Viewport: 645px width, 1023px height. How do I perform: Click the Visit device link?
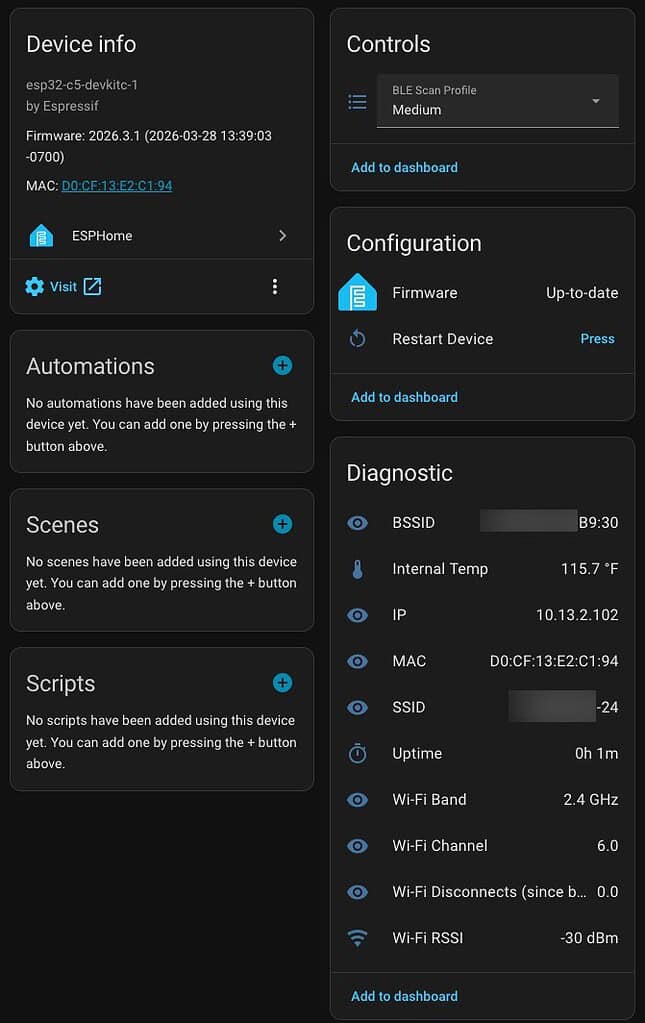pos(64,287)
